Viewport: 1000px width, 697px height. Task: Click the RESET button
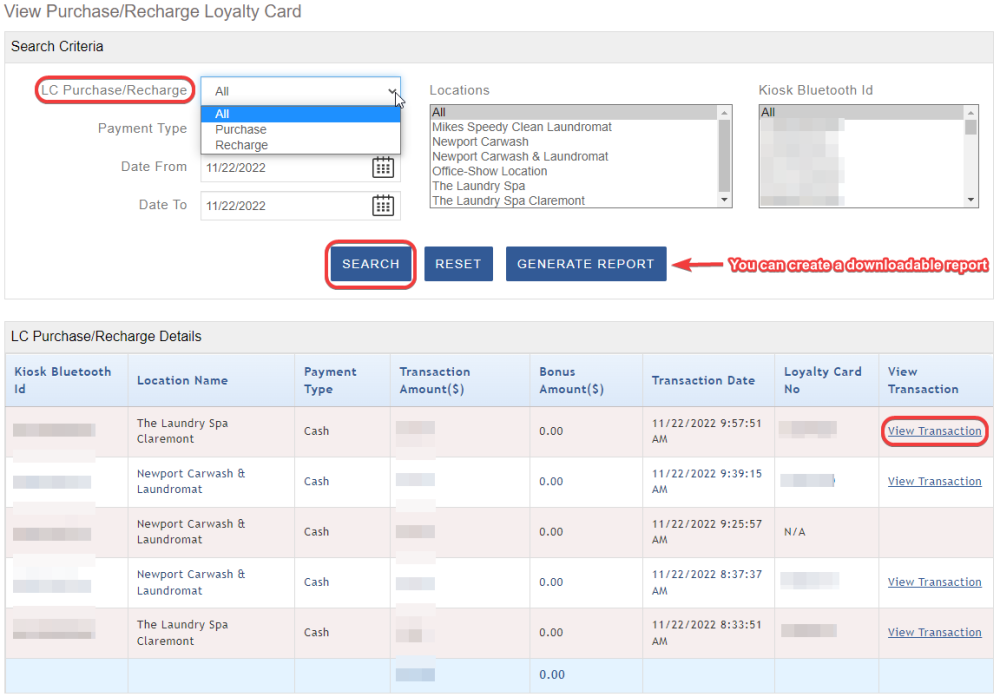click(x=458, y=264)
